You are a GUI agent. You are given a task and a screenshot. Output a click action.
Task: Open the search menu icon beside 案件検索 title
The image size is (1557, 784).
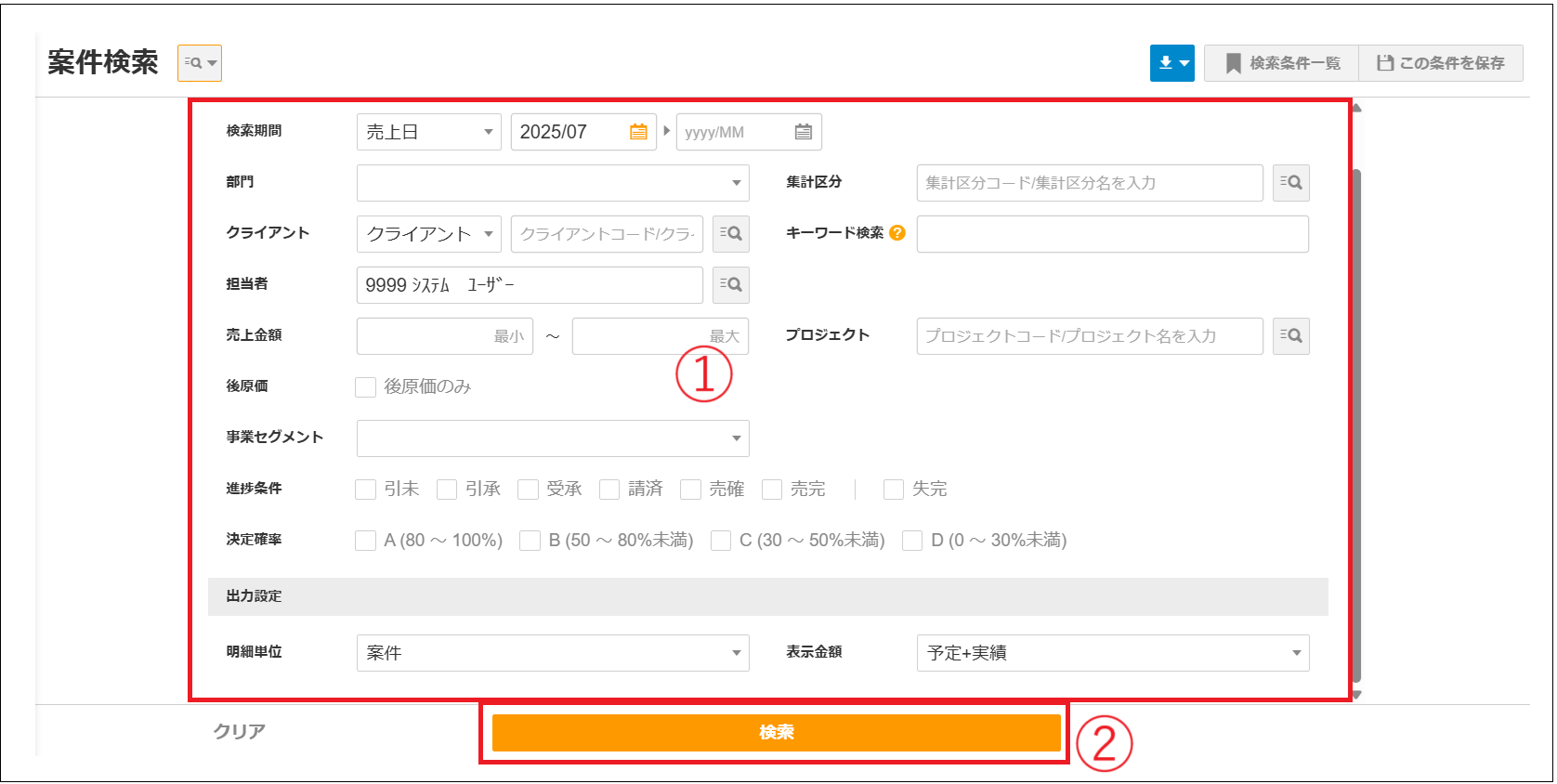tap(199, 63)
